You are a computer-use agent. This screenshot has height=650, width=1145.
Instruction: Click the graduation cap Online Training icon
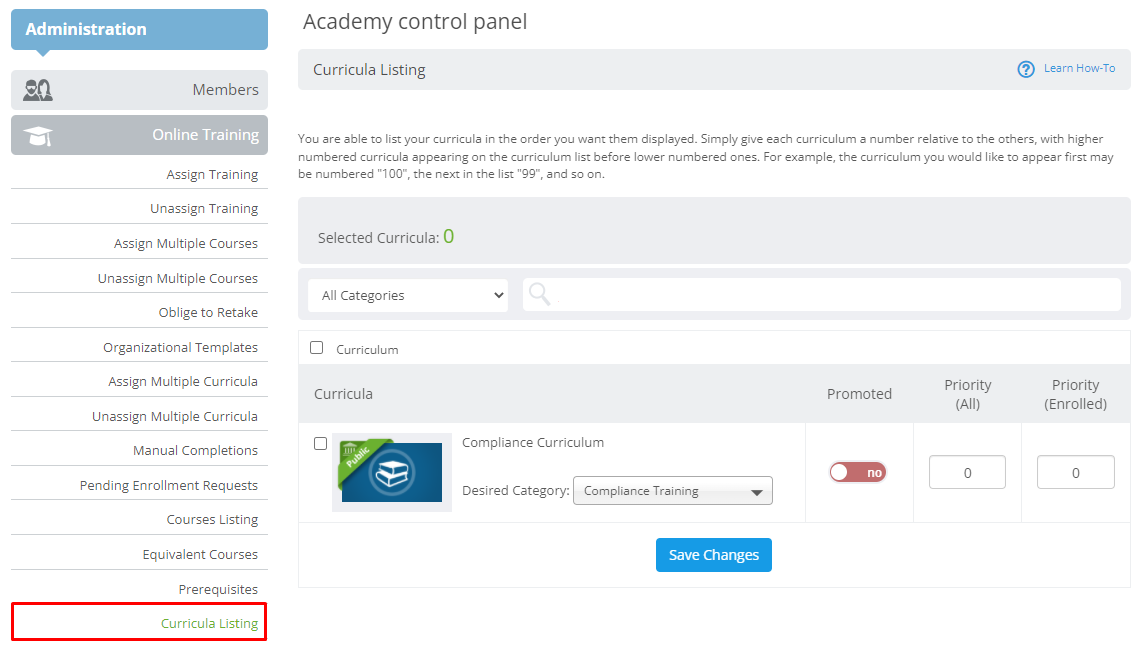click(38, 136)
